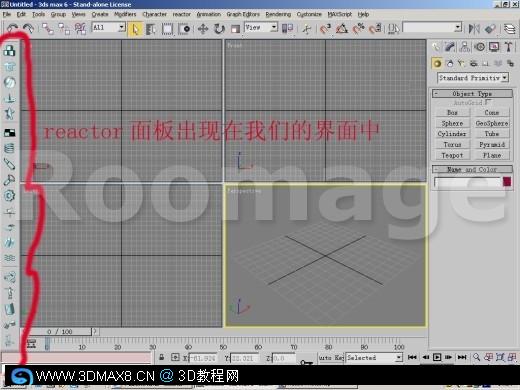Screen dimensions: 520x390
Task: Open the Layer Manager icon
Action: click(509, 29)
